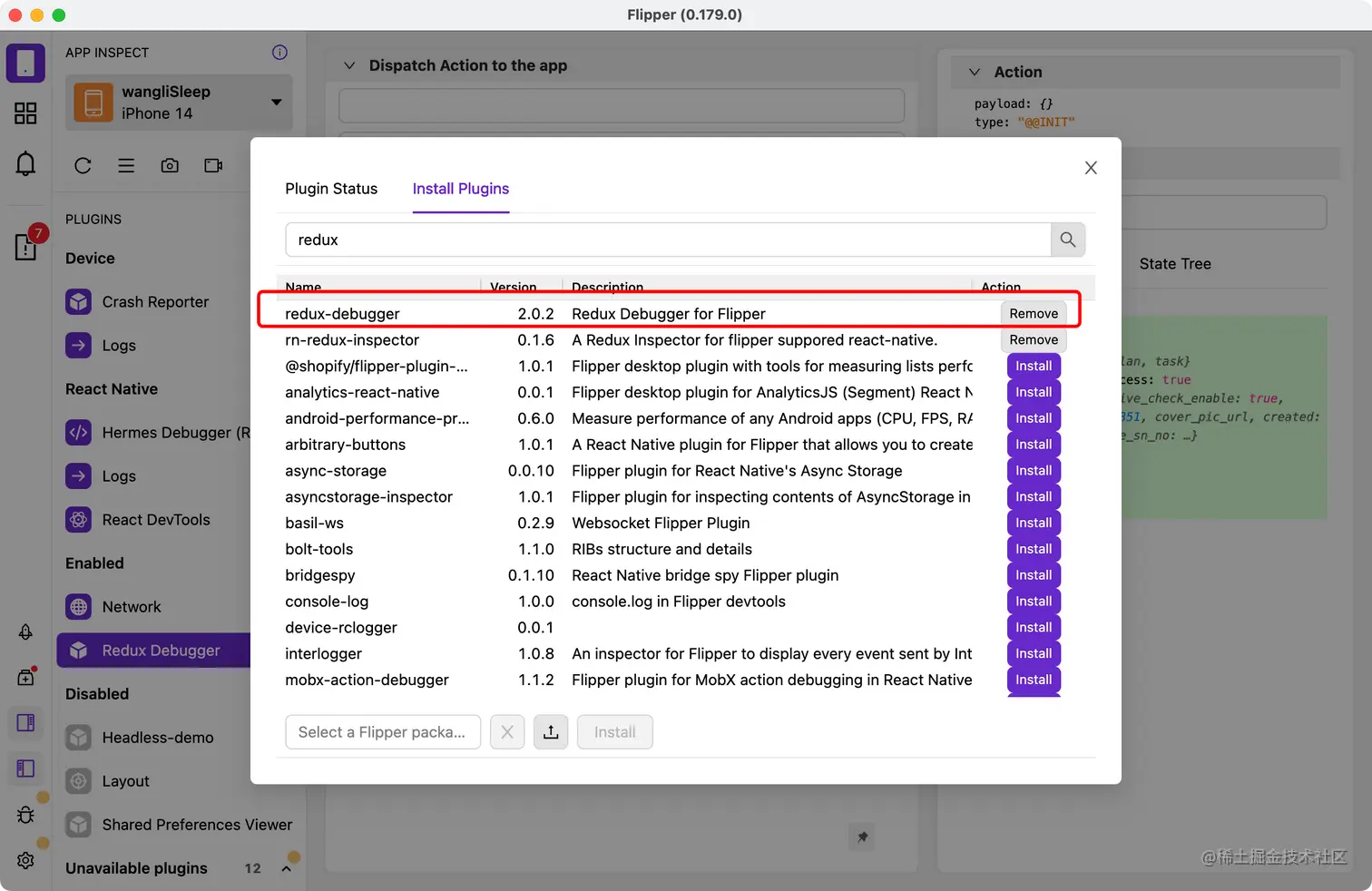Image resolution: width=1372 pixels, height=891 pixels.
Task: Open the State Tree tab
Action: click(1175, 264)
